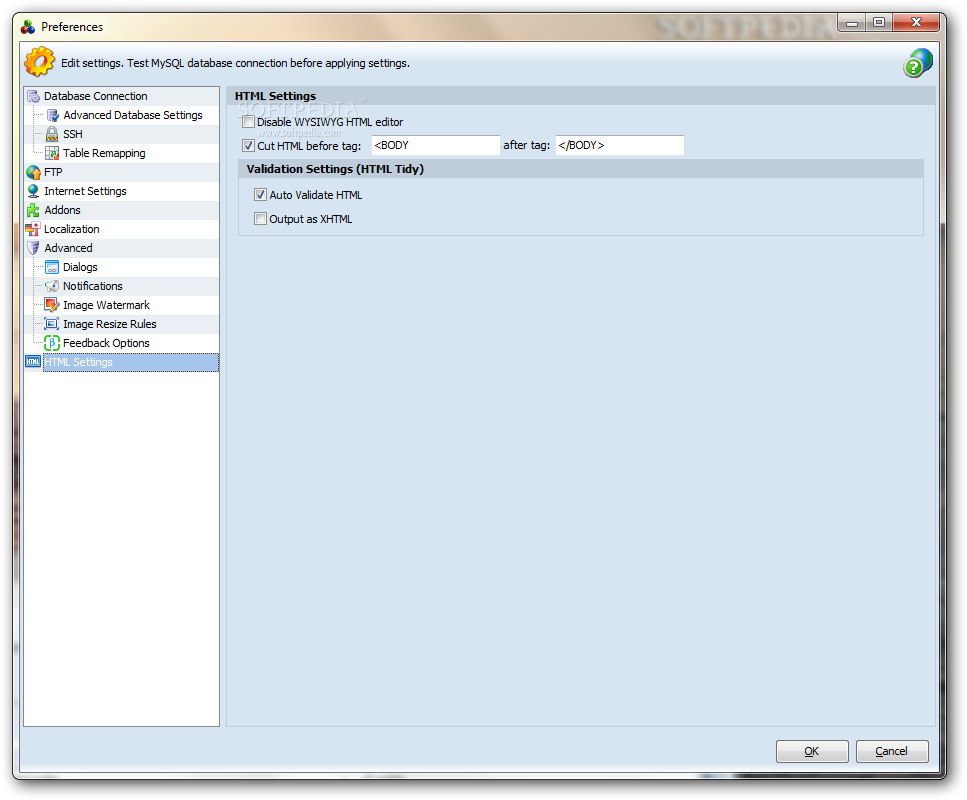Click the Table Remapping icon

pos(52,154)
